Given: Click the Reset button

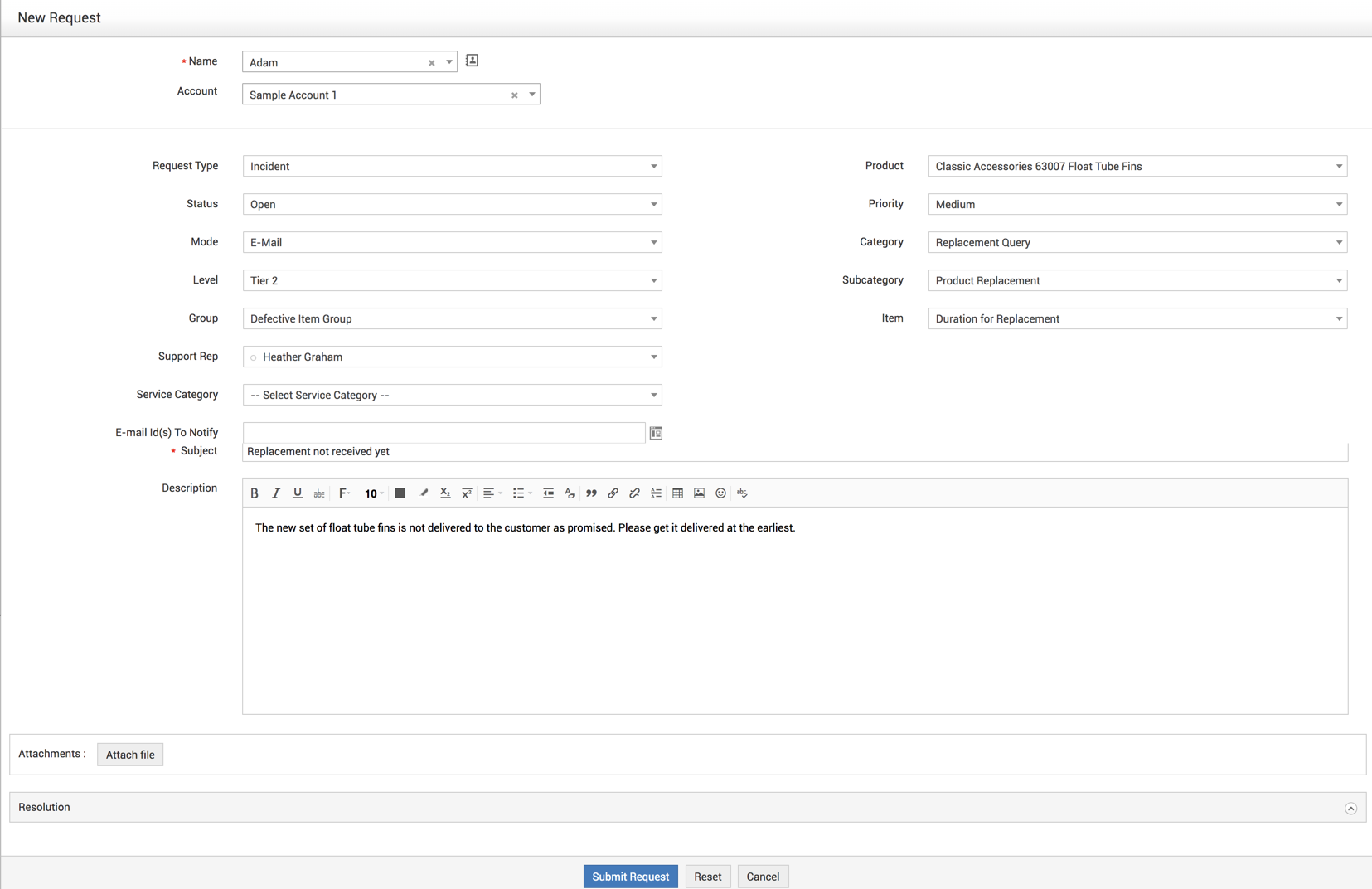Looking at the screenshot, I should pos(708,877).
